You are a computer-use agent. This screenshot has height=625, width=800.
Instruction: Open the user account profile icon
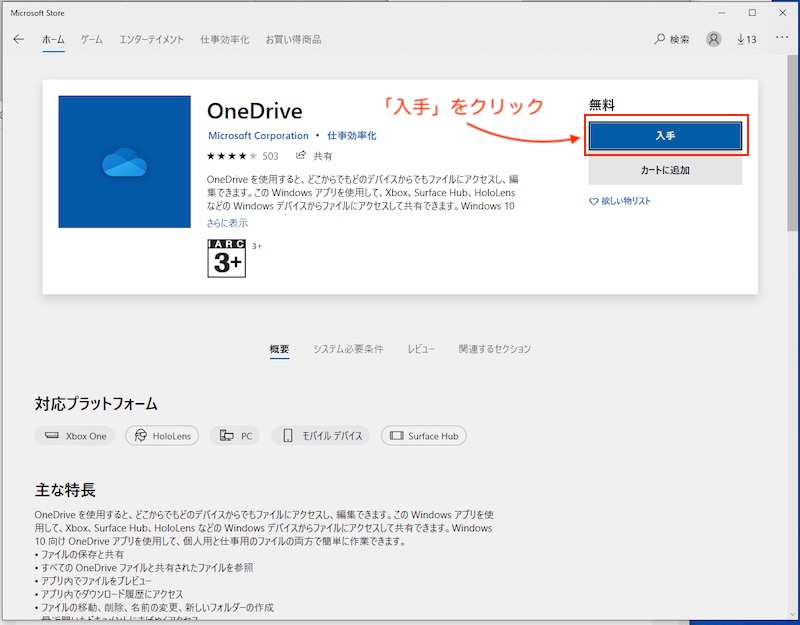[x=713, y=39]
